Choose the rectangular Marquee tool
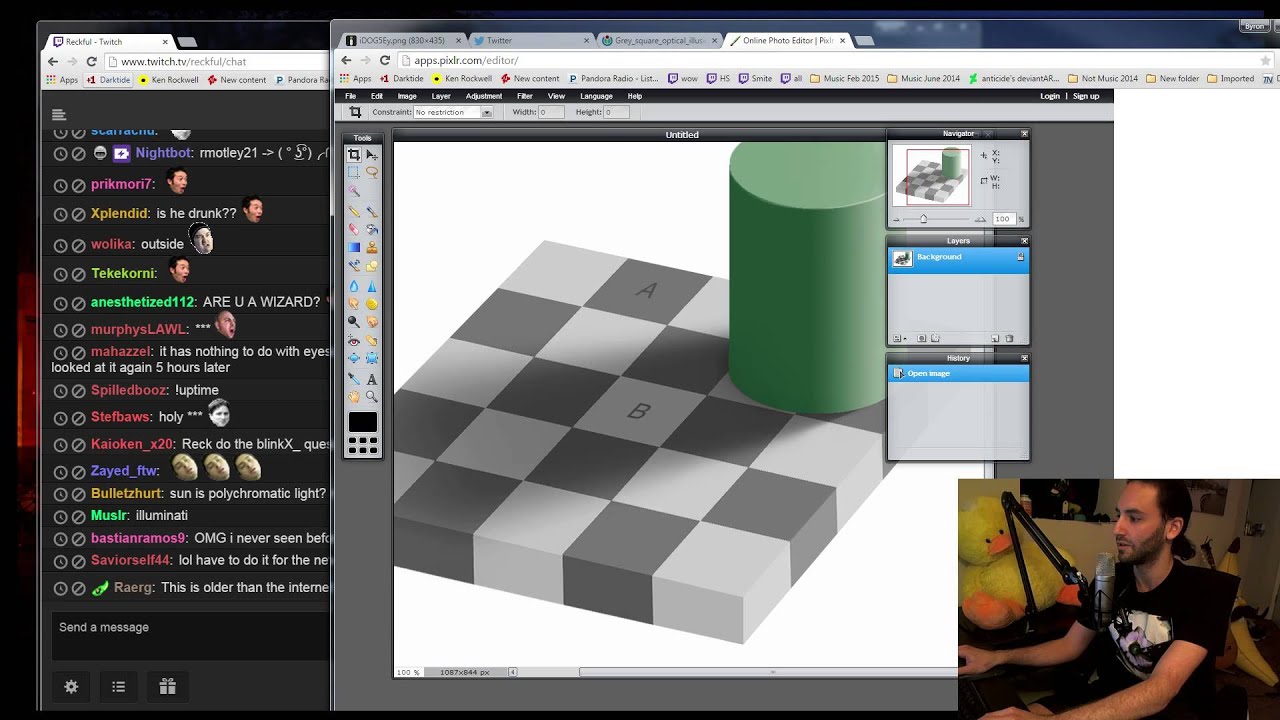Viewport: 1280px width, 720px height. [354, 172]
